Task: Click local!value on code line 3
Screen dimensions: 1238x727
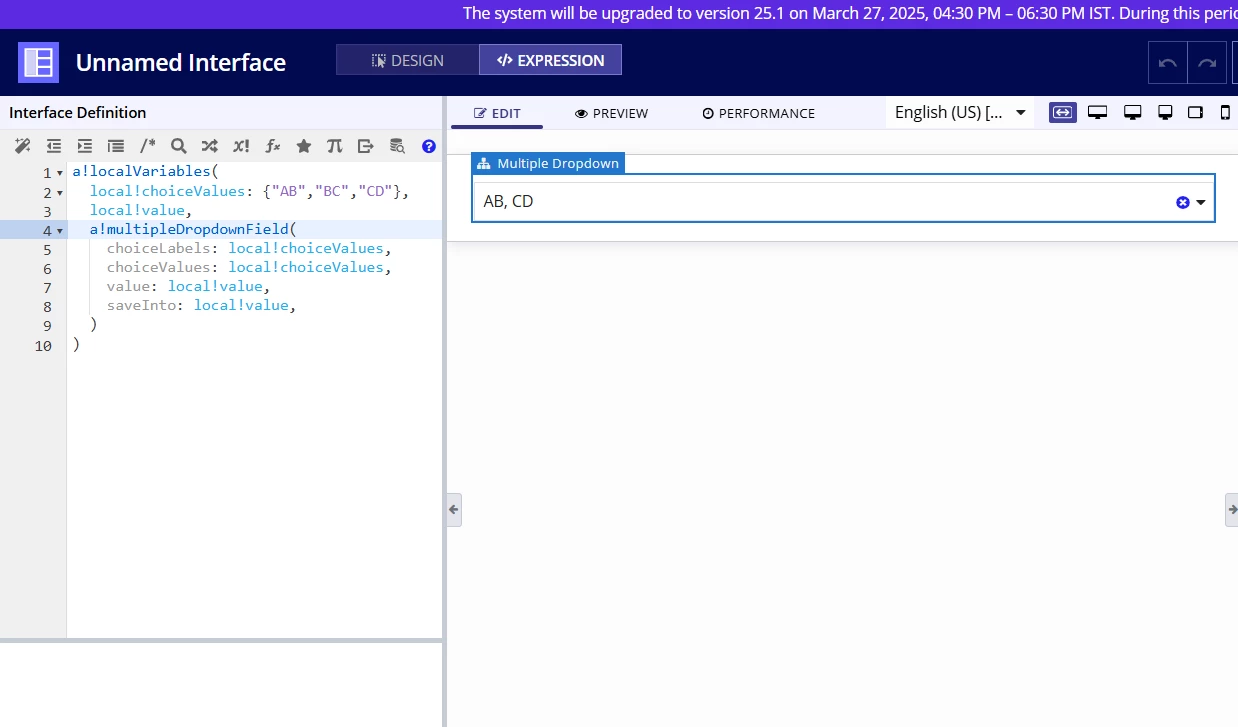Action: point(137,210)
